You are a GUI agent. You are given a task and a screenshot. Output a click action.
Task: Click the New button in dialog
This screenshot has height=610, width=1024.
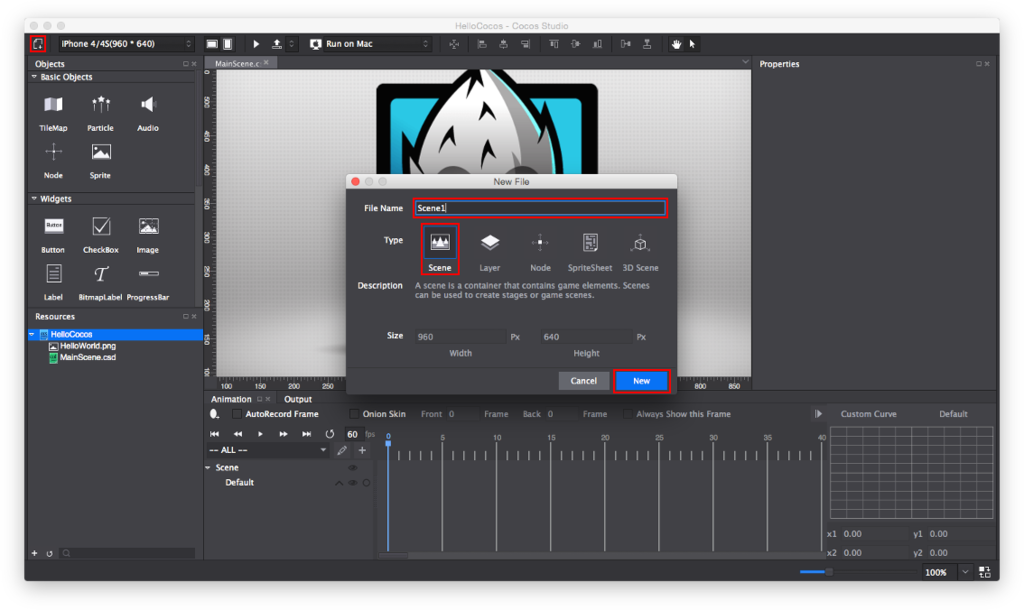click(x=641, y=381)
